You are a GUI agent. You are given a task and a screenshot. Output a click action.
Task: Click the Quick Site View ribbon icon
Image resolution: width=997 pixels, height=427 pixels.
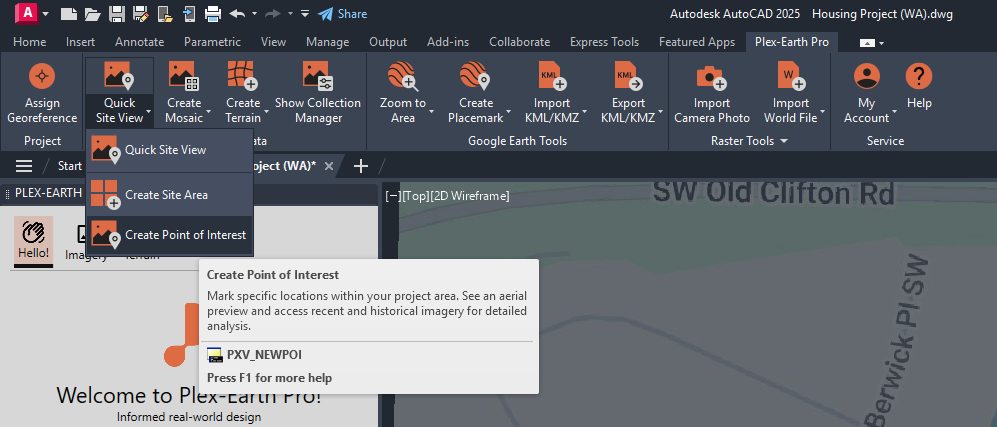coord(119,76)
